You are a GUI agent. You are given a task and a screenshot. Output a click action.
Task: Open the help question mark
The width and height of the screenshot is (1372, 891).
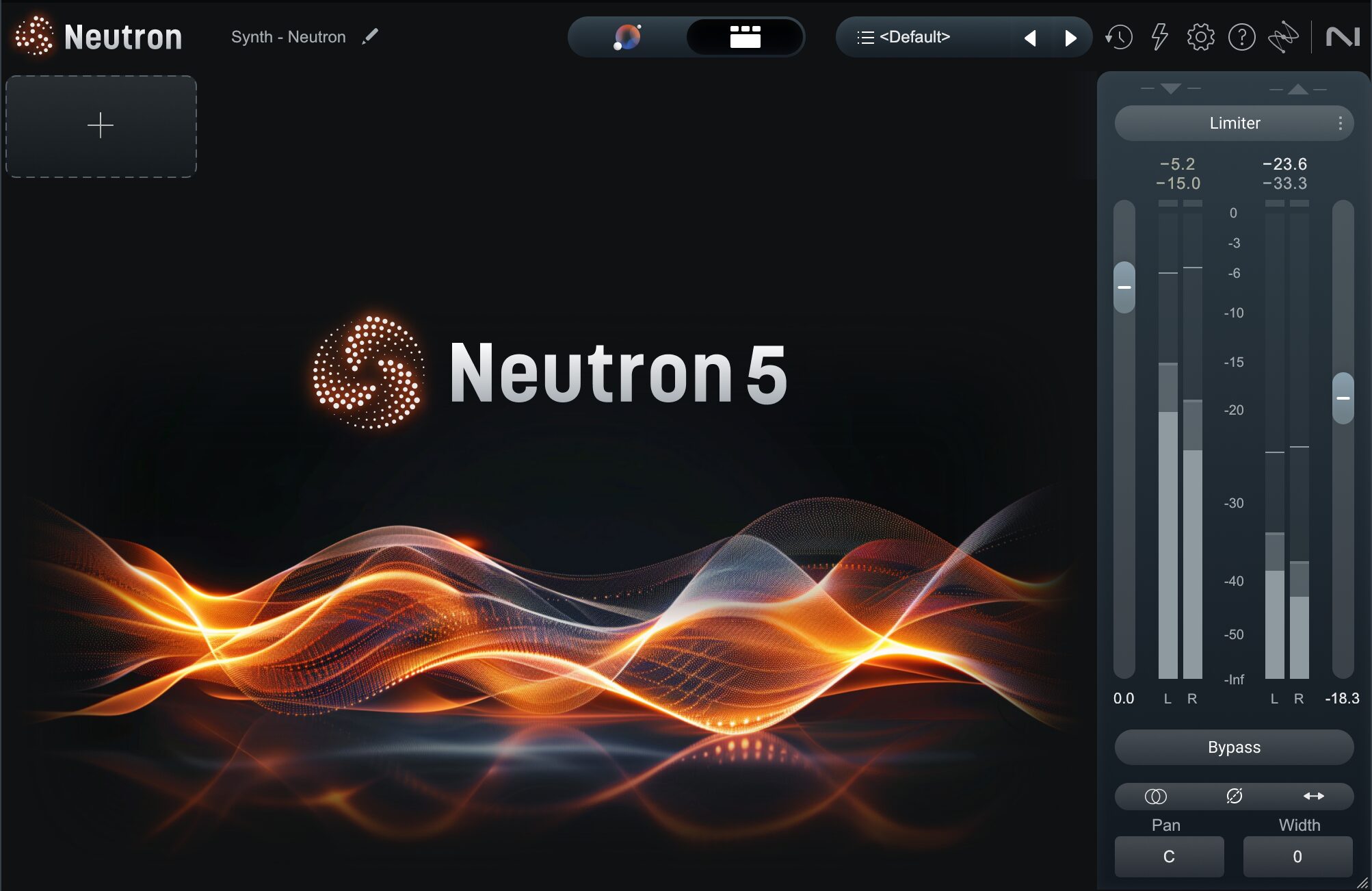point(1241,37)
